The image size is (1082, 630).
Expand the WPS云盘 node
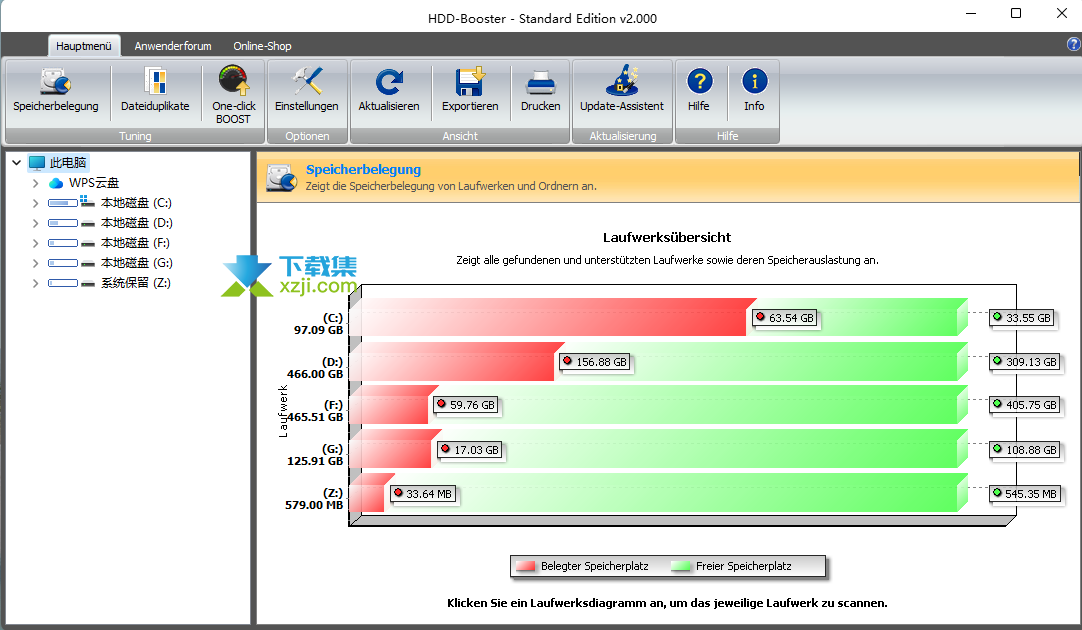[x=35, y=183]
